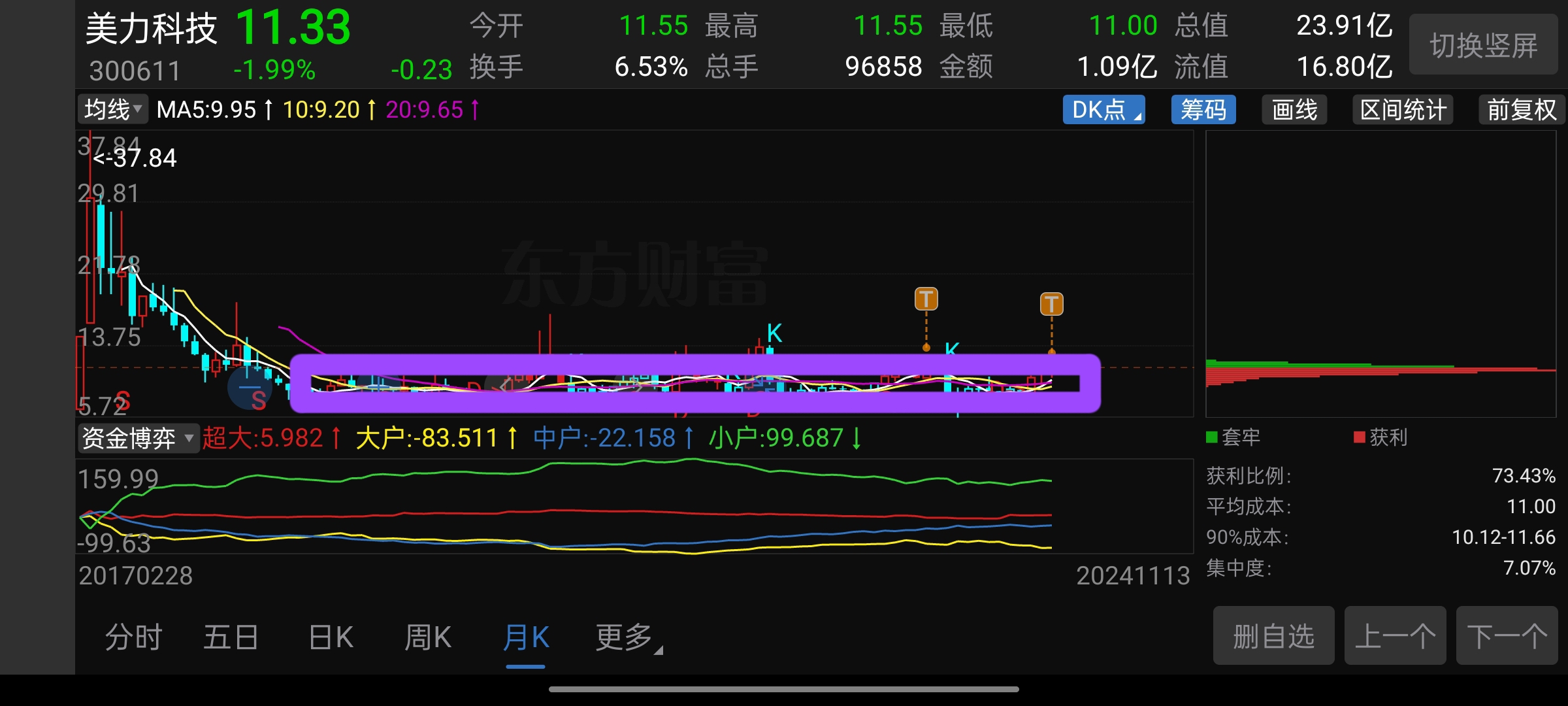
Task: Click the 删自选 button
Action: pyautogui.click(x=1273, y=636)
